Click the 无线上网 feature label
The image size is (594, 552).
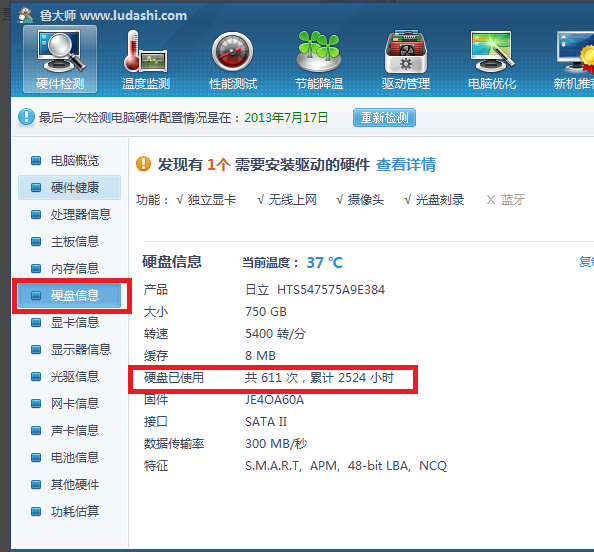click(292, 200)
